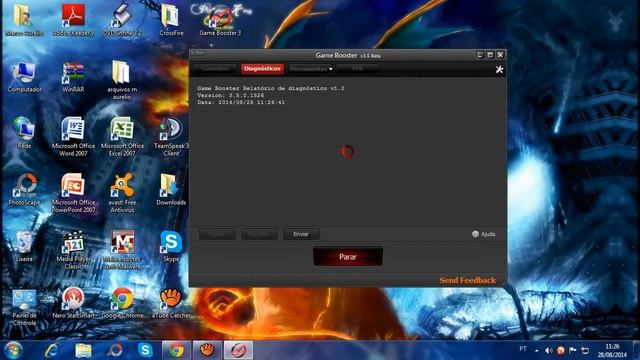Launch Microsoft Office Excel 2007 shortcut

click(x=122, y=137)
